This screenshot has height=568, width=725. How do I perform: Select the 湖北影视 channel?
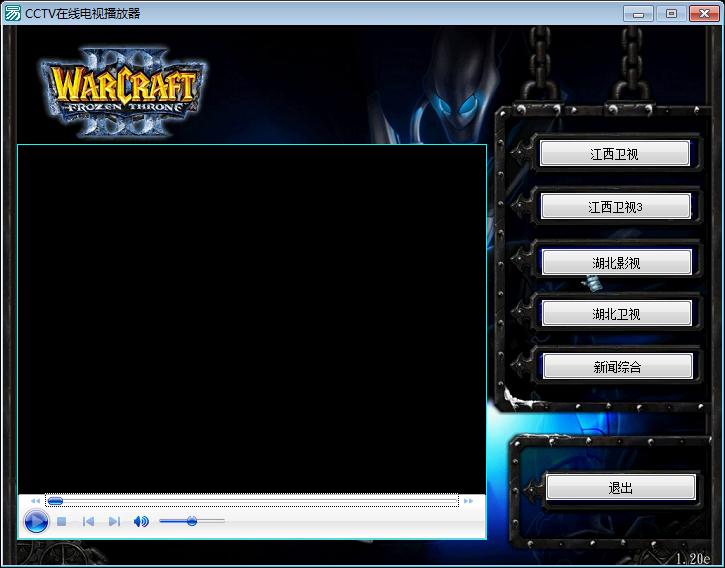tap(616, 262)
